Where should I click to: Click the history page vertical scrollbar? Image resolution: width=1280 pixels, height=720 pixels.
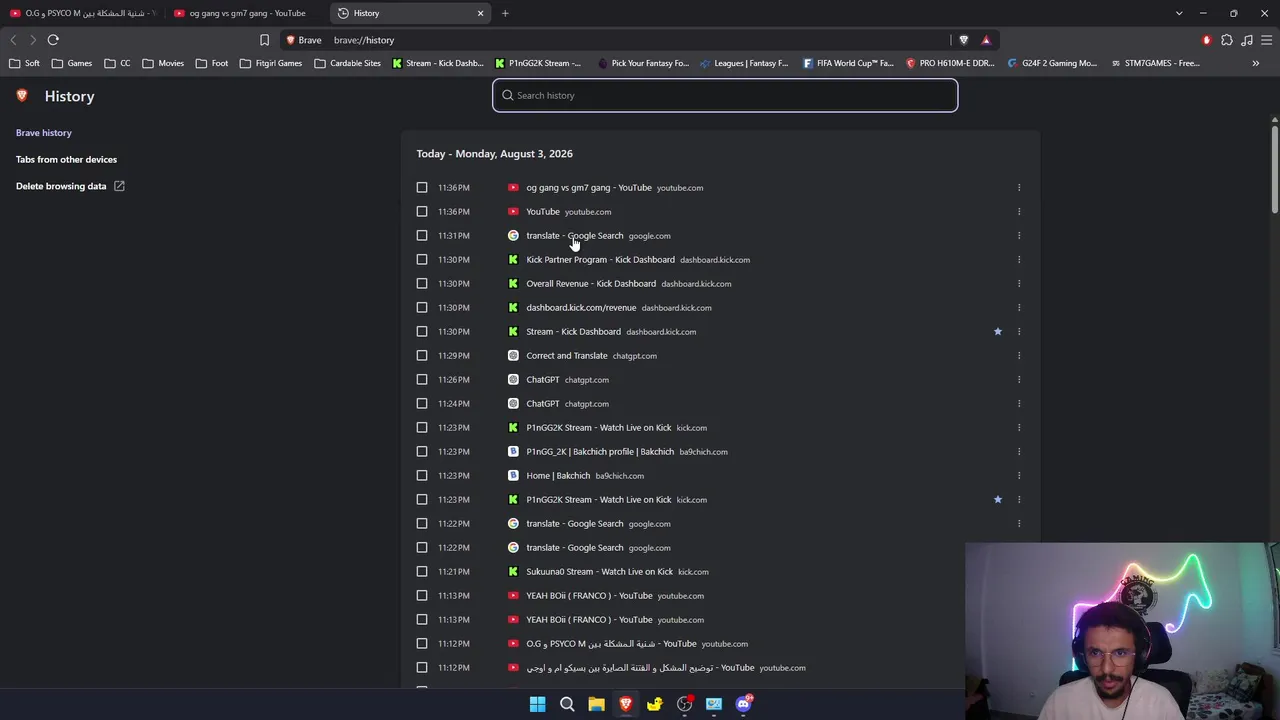pyautogui.click(x=1275, y=167)
